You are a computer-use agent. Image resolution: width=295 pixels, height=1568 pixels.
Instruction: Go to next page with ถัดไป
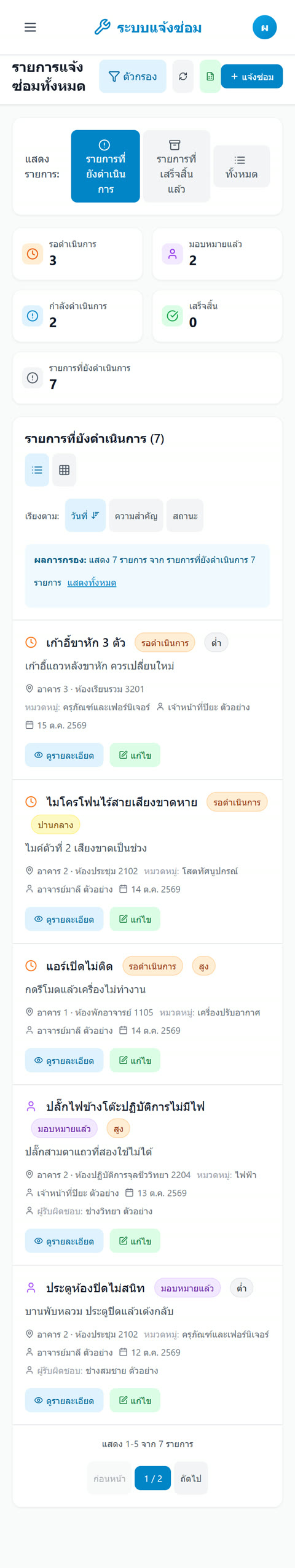(191, 1478)
